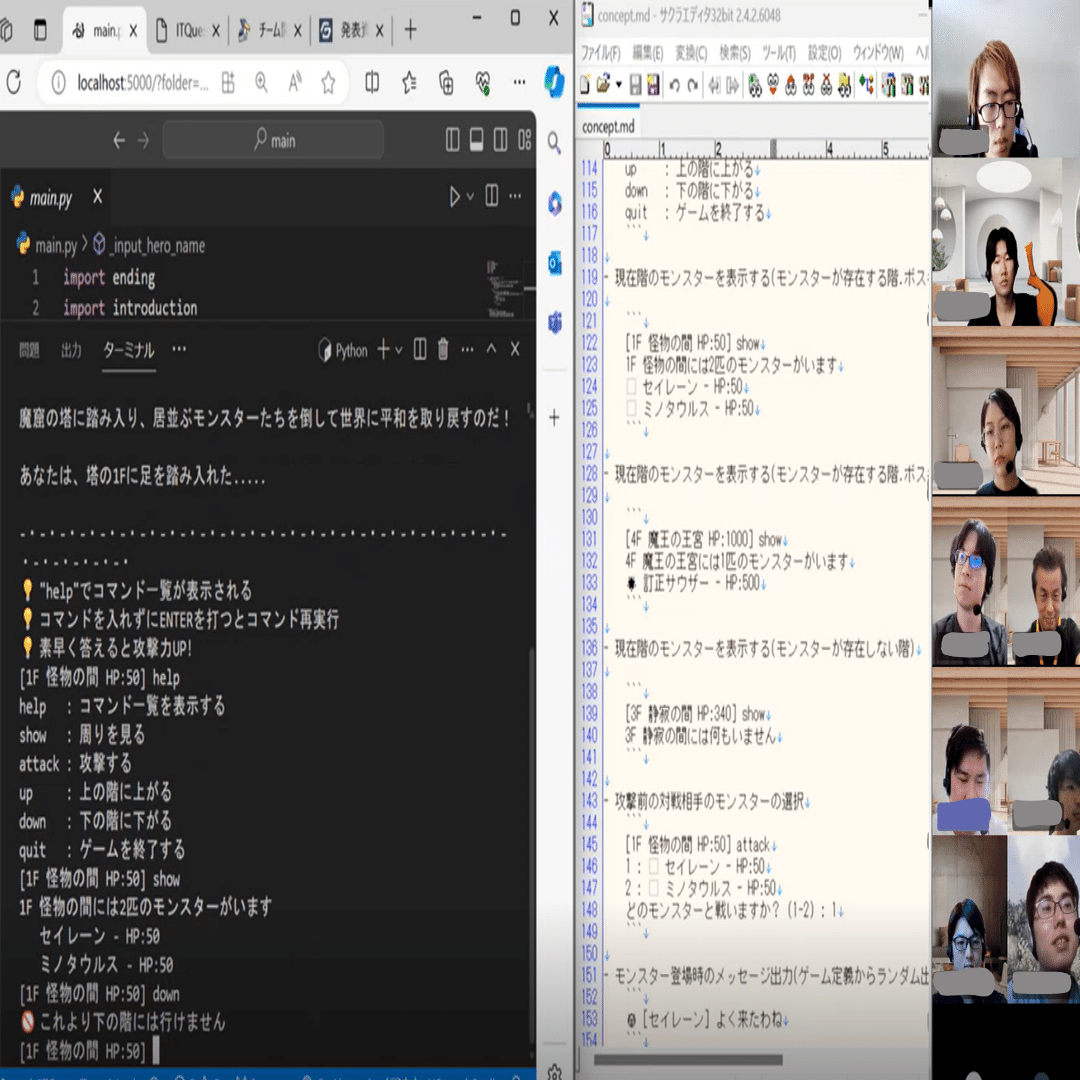
Task: Click Save As icon in Sakura toolbar
Action: click(x=653, y=85)
